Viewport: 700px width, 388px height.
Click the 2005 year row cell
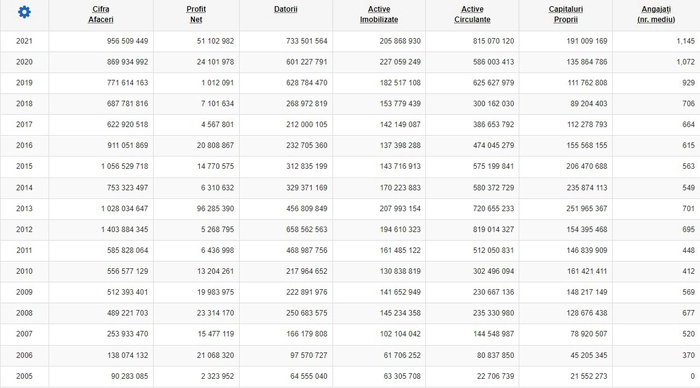click(x=24, y=376)
